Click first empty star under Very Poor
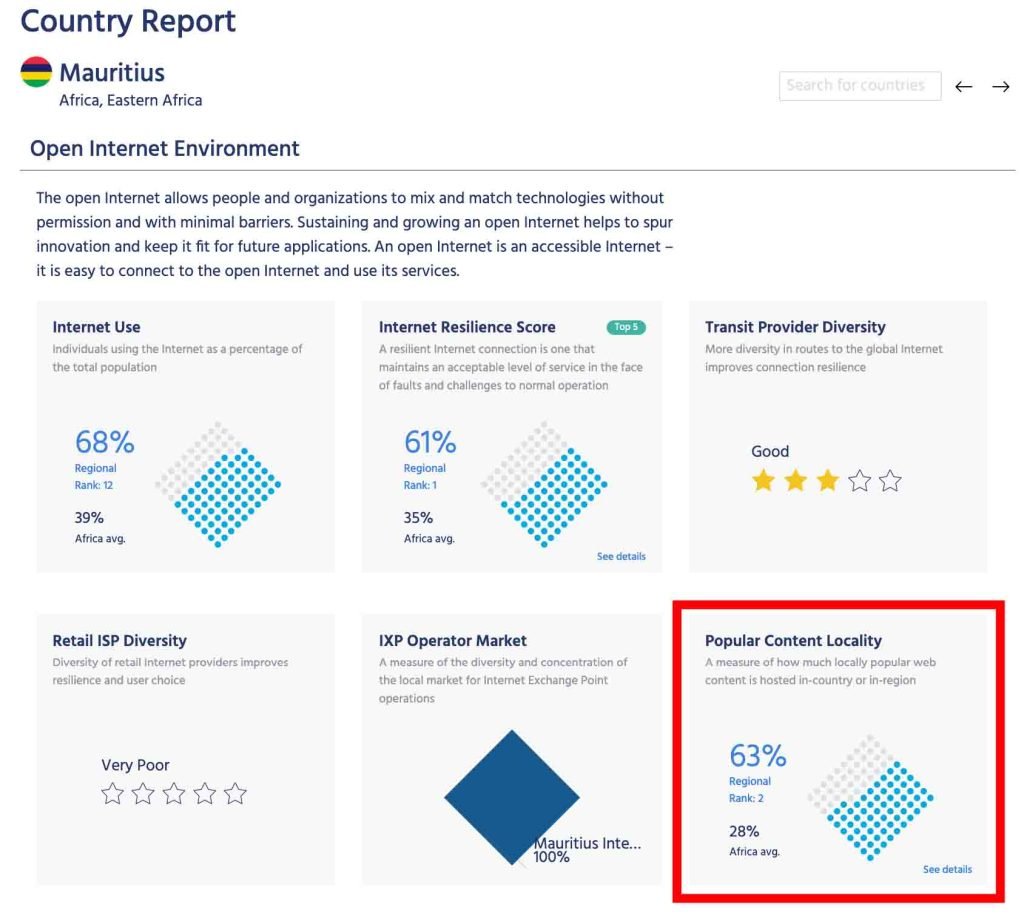This screenshot has width=1024, height=916. pos(112,794)
